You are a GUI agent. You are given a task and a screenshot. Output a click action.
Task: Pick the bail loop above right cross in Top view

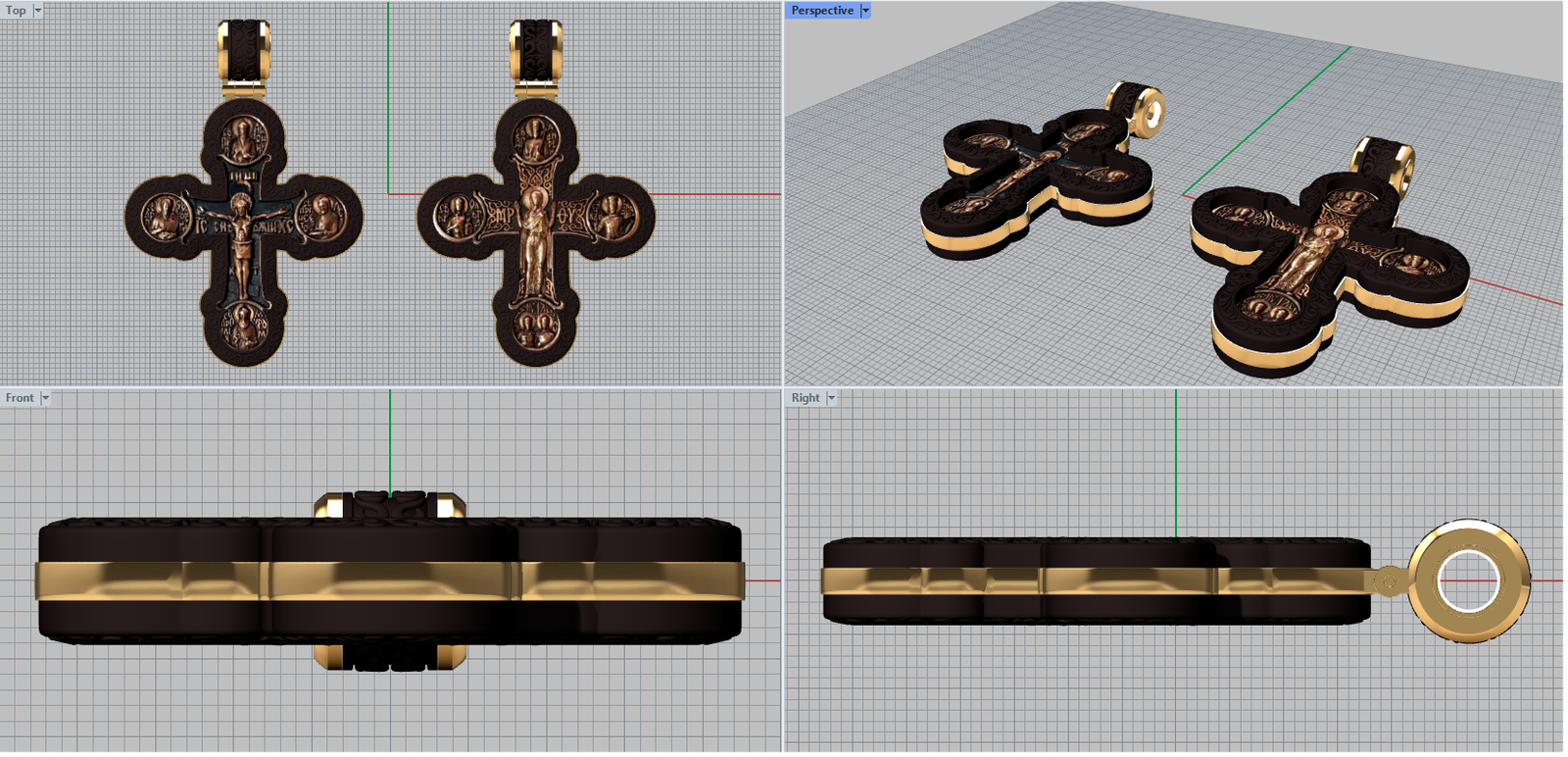click(536, 54)
